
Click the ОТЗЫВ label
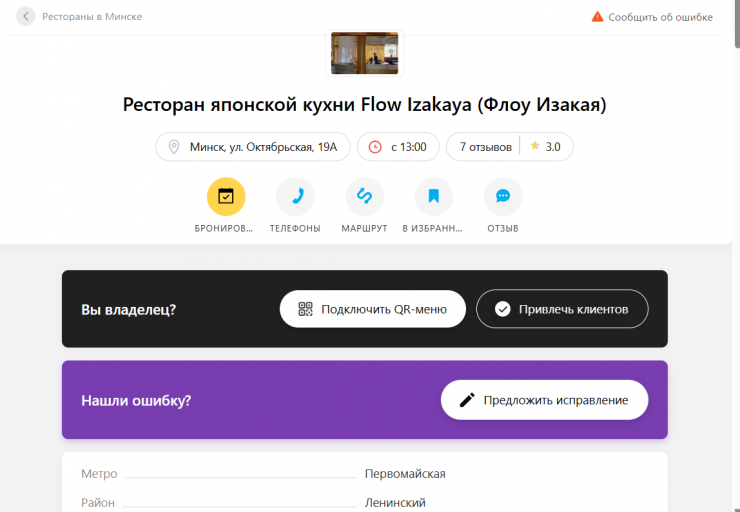coord(503,228)
